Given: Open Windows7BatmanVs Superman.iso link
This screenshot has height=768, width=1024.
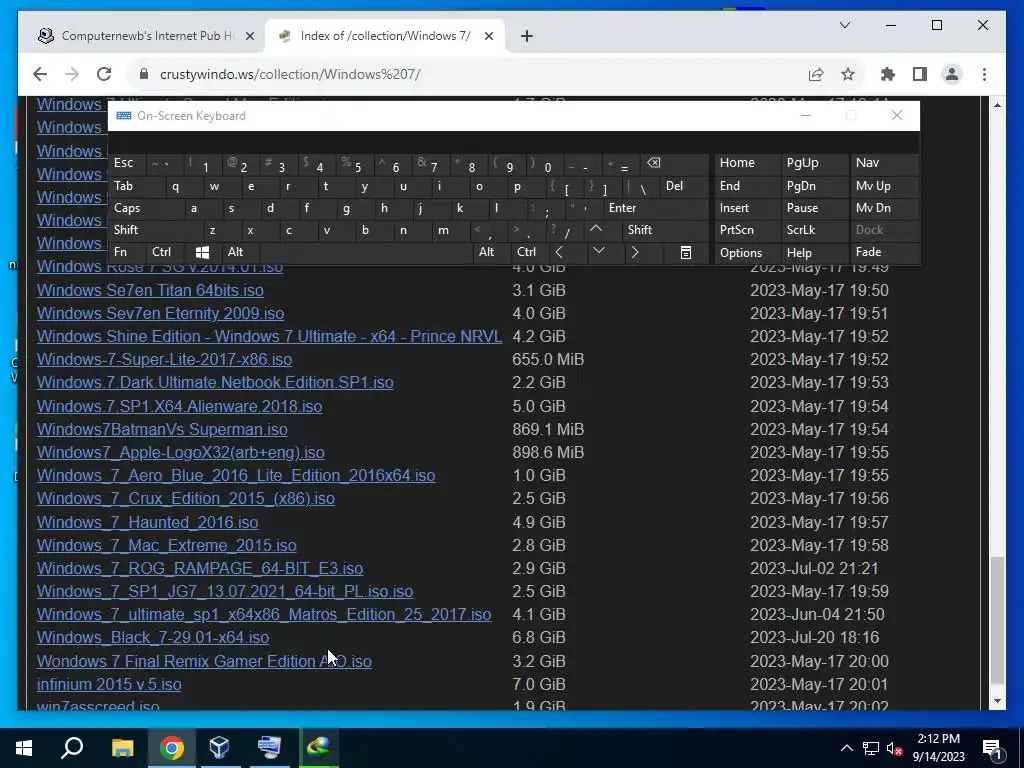Looking at the screenshot, I should [162, 430].
